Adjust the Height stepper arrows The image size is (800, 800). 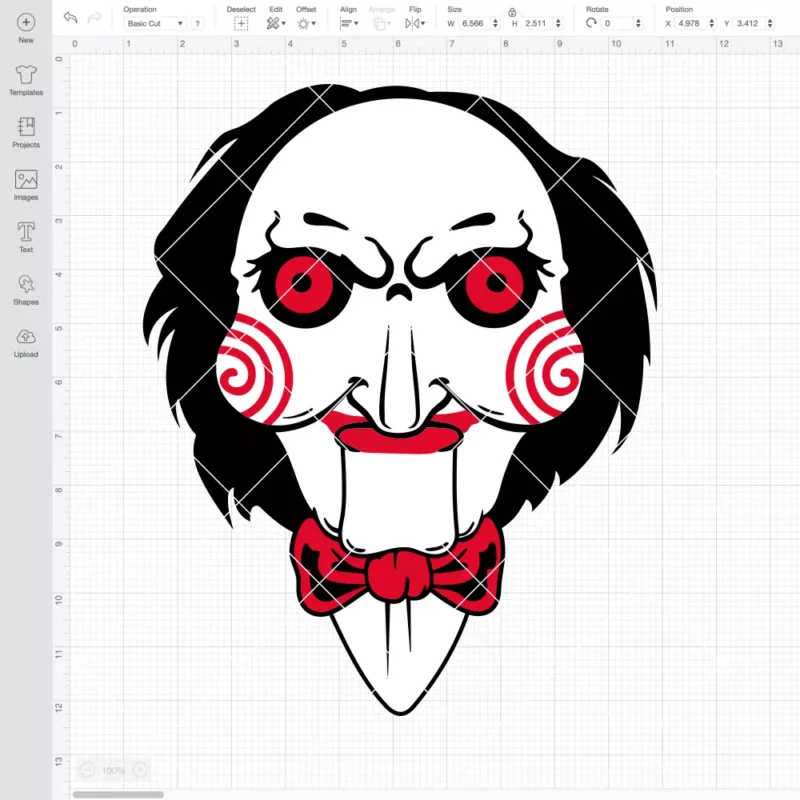(558, 23)
